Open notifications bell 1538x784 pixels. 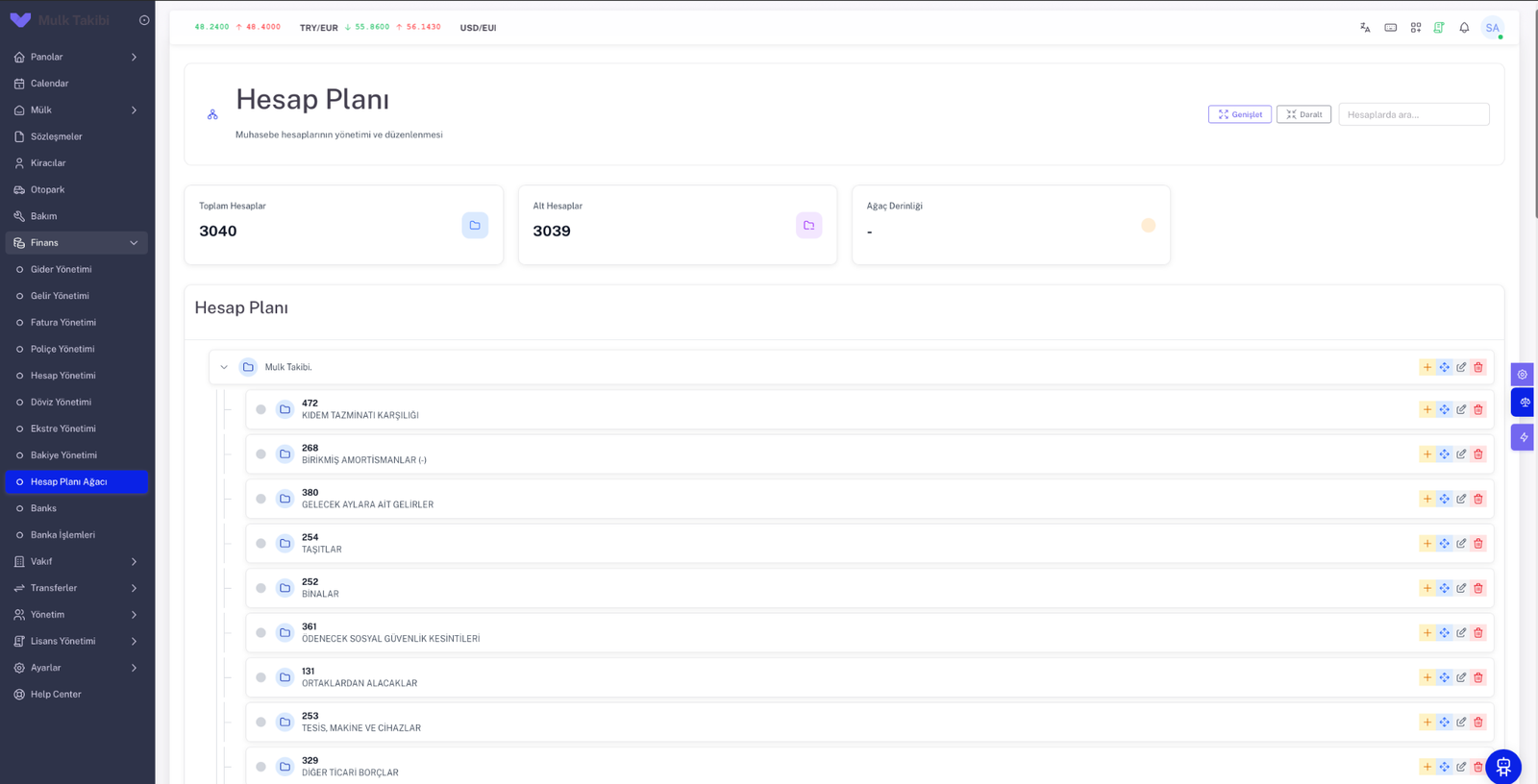coord(1464,28)
